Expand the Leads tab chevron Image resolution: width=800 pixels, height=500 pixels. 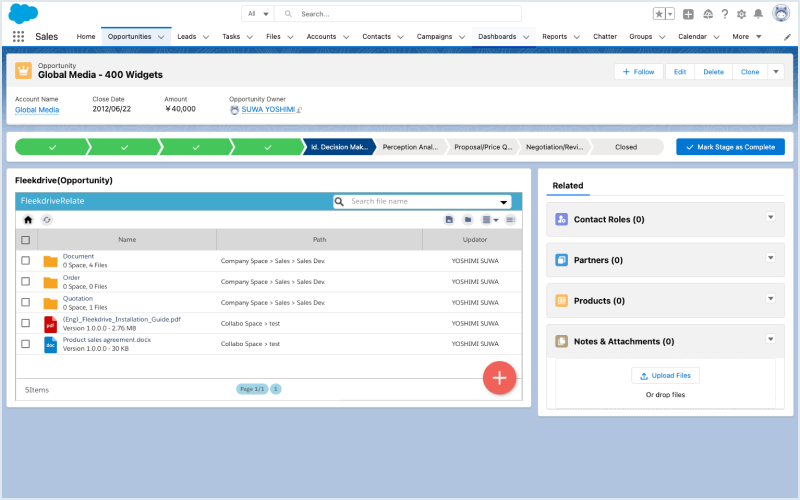pos(206,37)
